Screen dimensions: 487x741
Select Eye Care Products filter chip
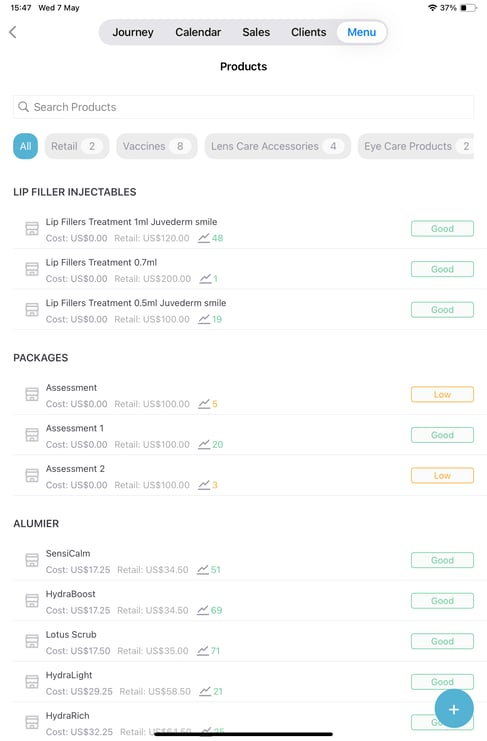pos(416,146)
